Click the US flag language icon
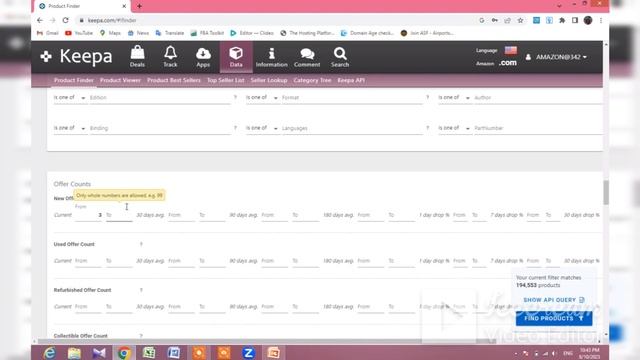Viewport: 640px width, 360px height. [511, 50]
